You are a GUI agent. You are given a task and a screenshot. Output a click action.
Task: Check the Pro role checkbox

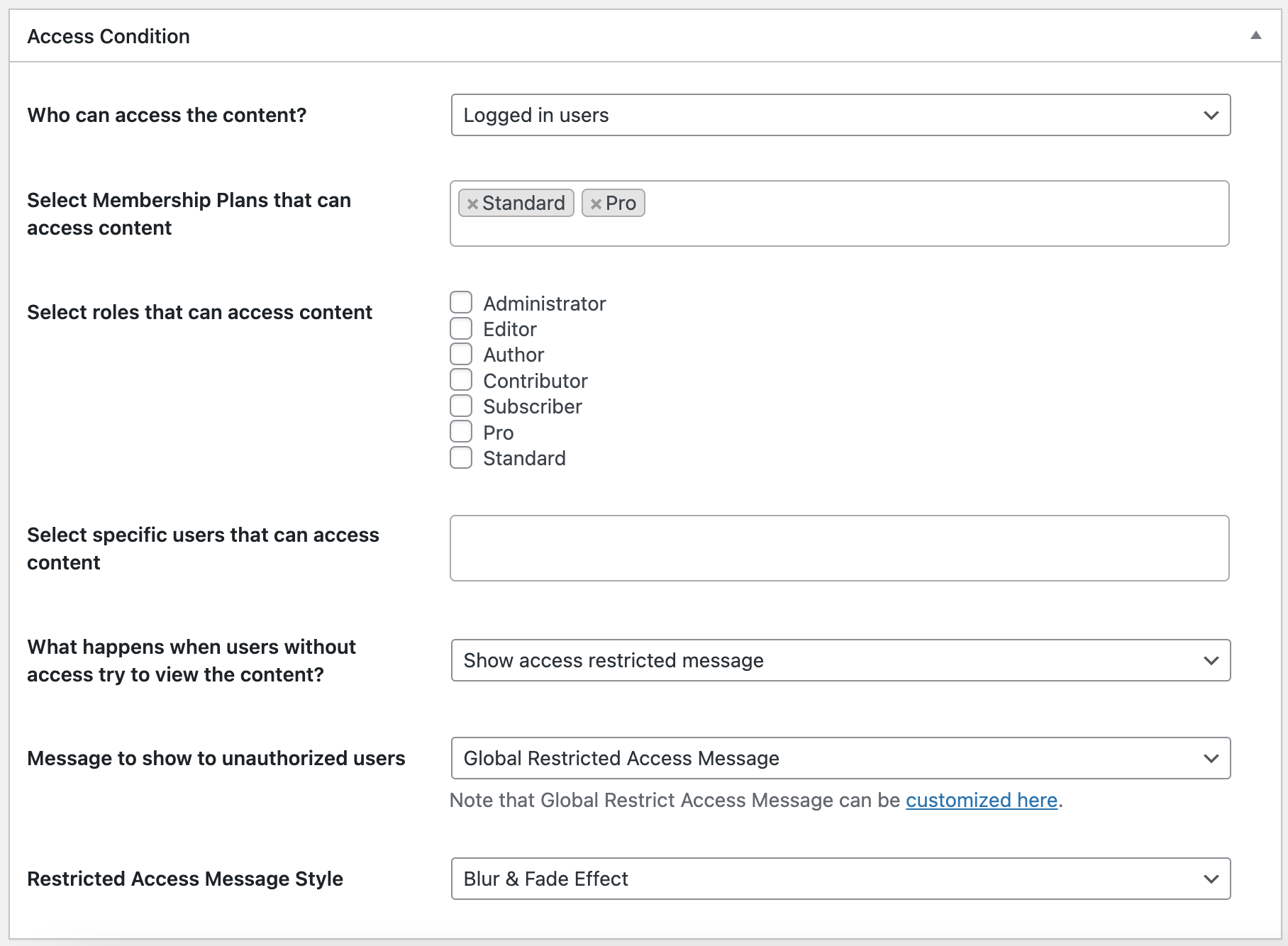click(x=461, y=431)
